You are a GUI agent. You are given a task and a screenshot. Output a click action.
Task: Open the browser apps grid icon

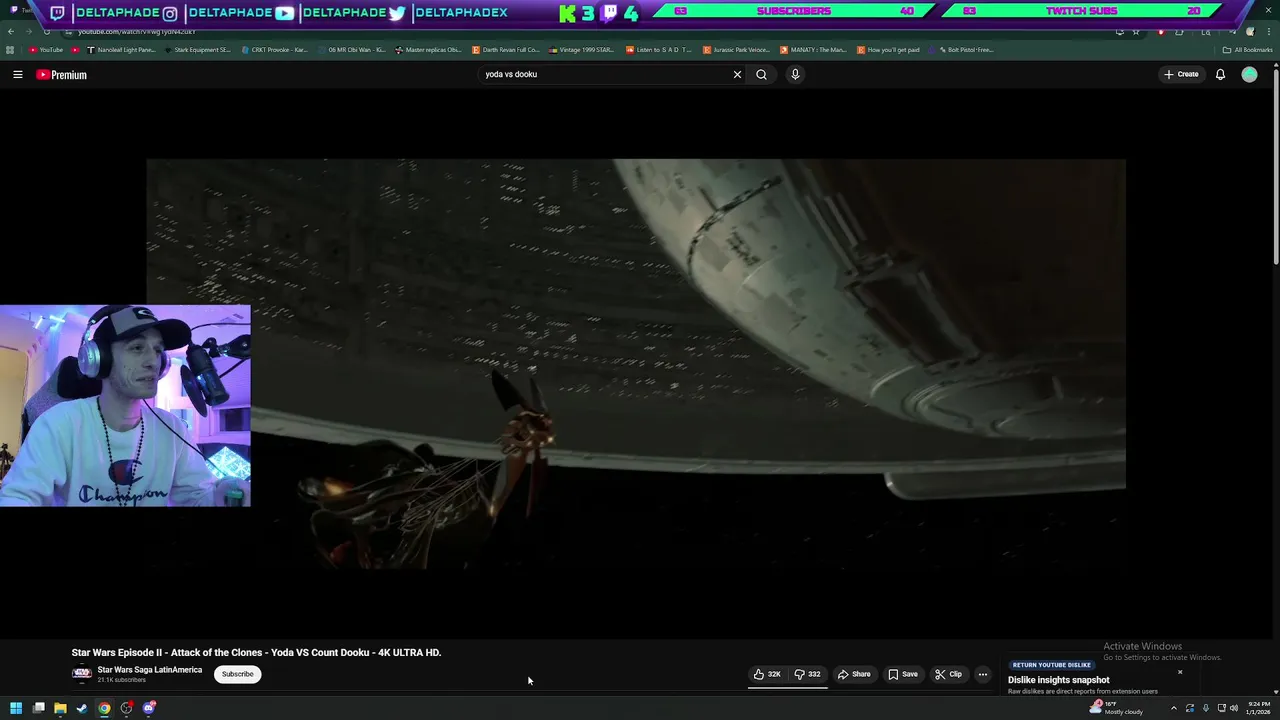tap(10, 50)
